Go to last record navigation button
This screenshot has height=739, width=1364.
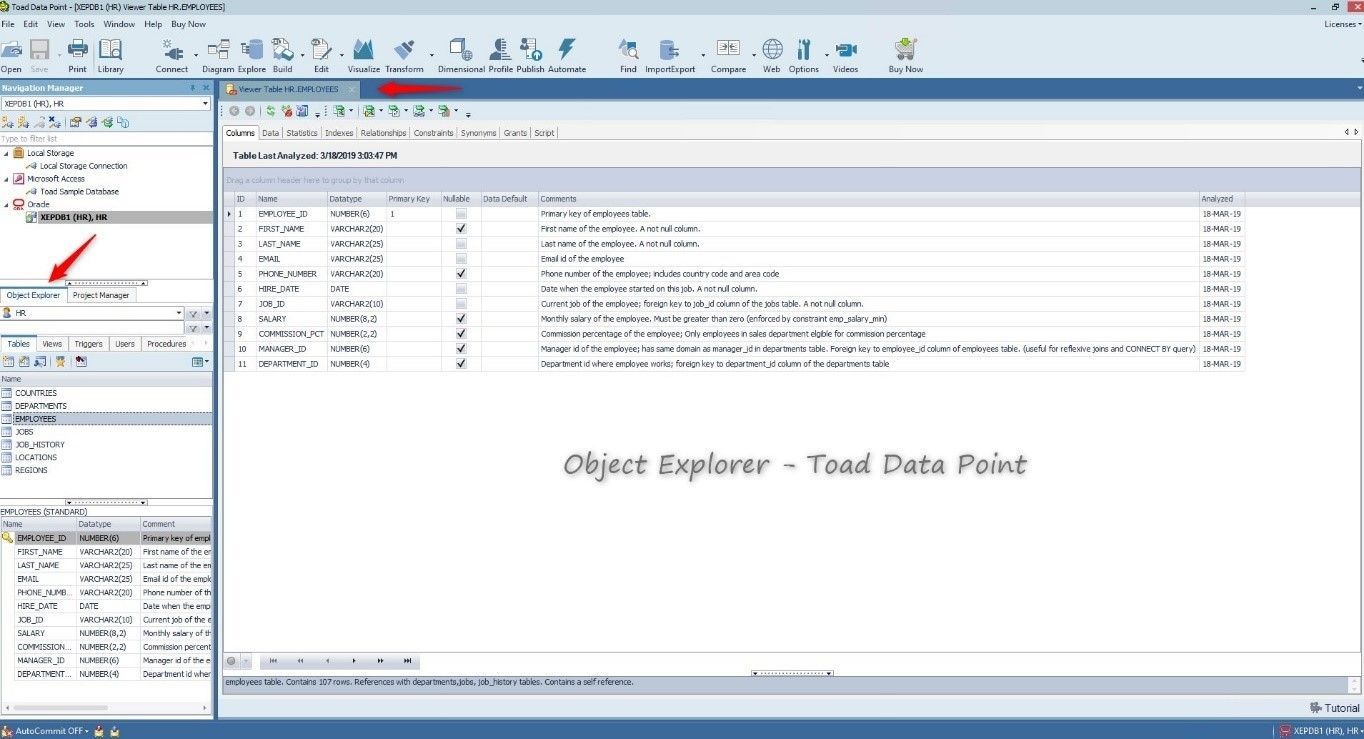407,661
